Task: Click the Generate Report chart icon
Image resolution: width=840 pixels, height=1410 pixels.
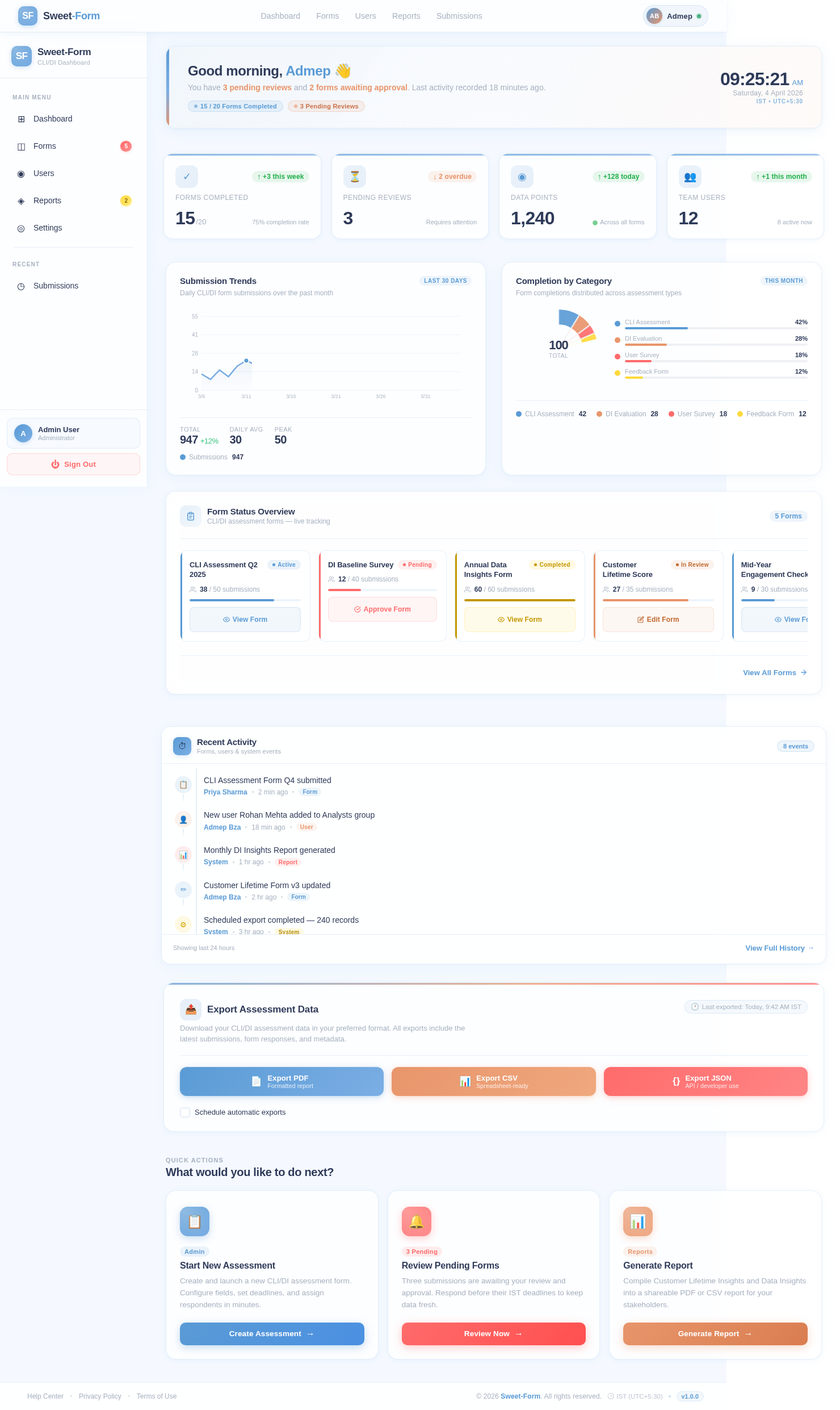Action: tap(638, 1221)
